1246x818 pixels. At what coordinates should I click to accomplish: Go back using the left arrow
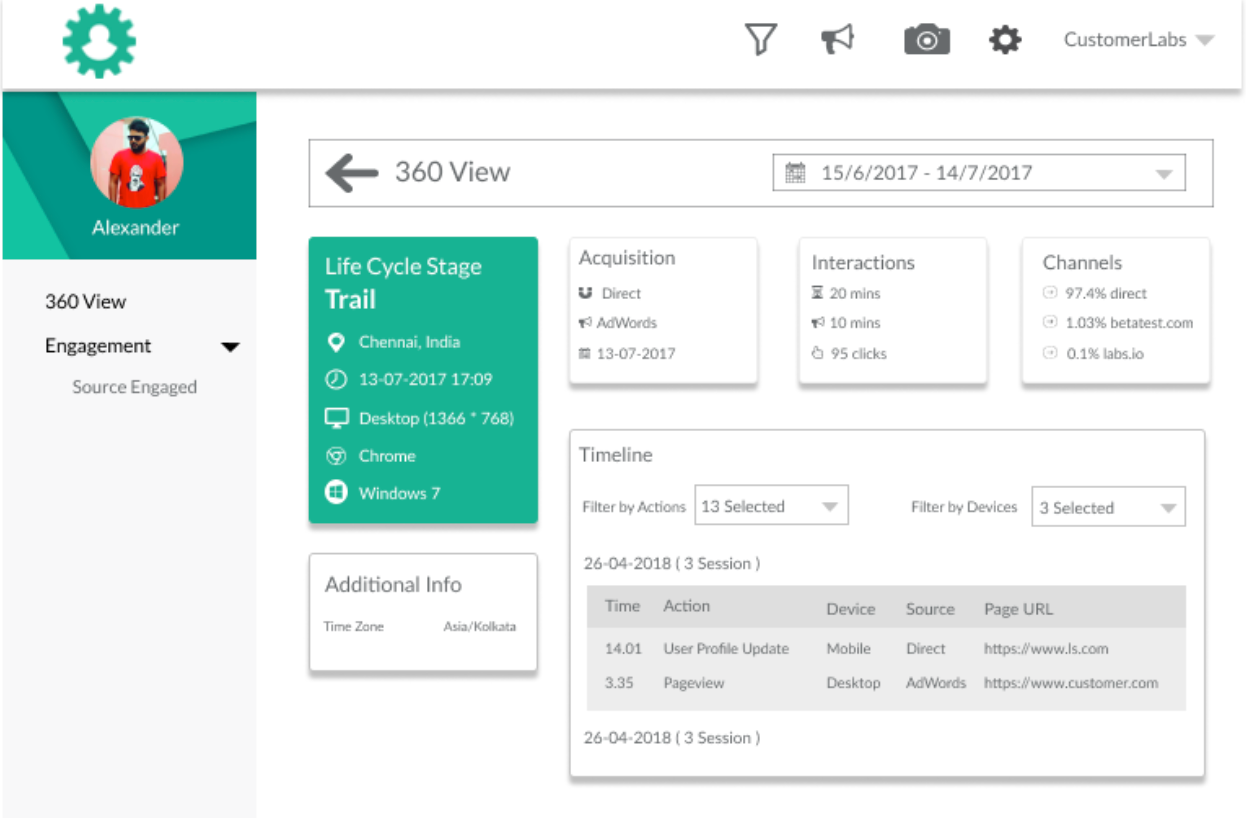pyautogui.click(x=352, y=173)
